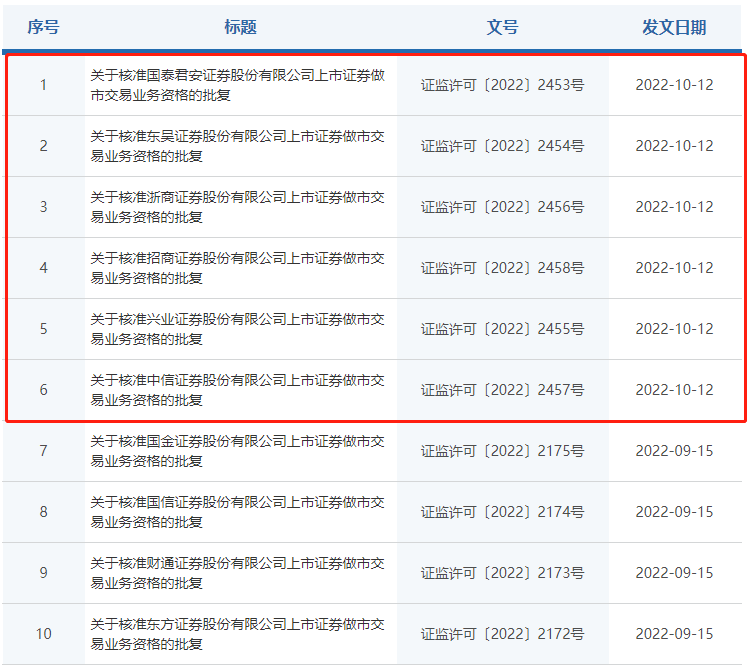Screen dimensions: 747x666
Task: Click serial number 3 in the table
Action: pos(43,207)
